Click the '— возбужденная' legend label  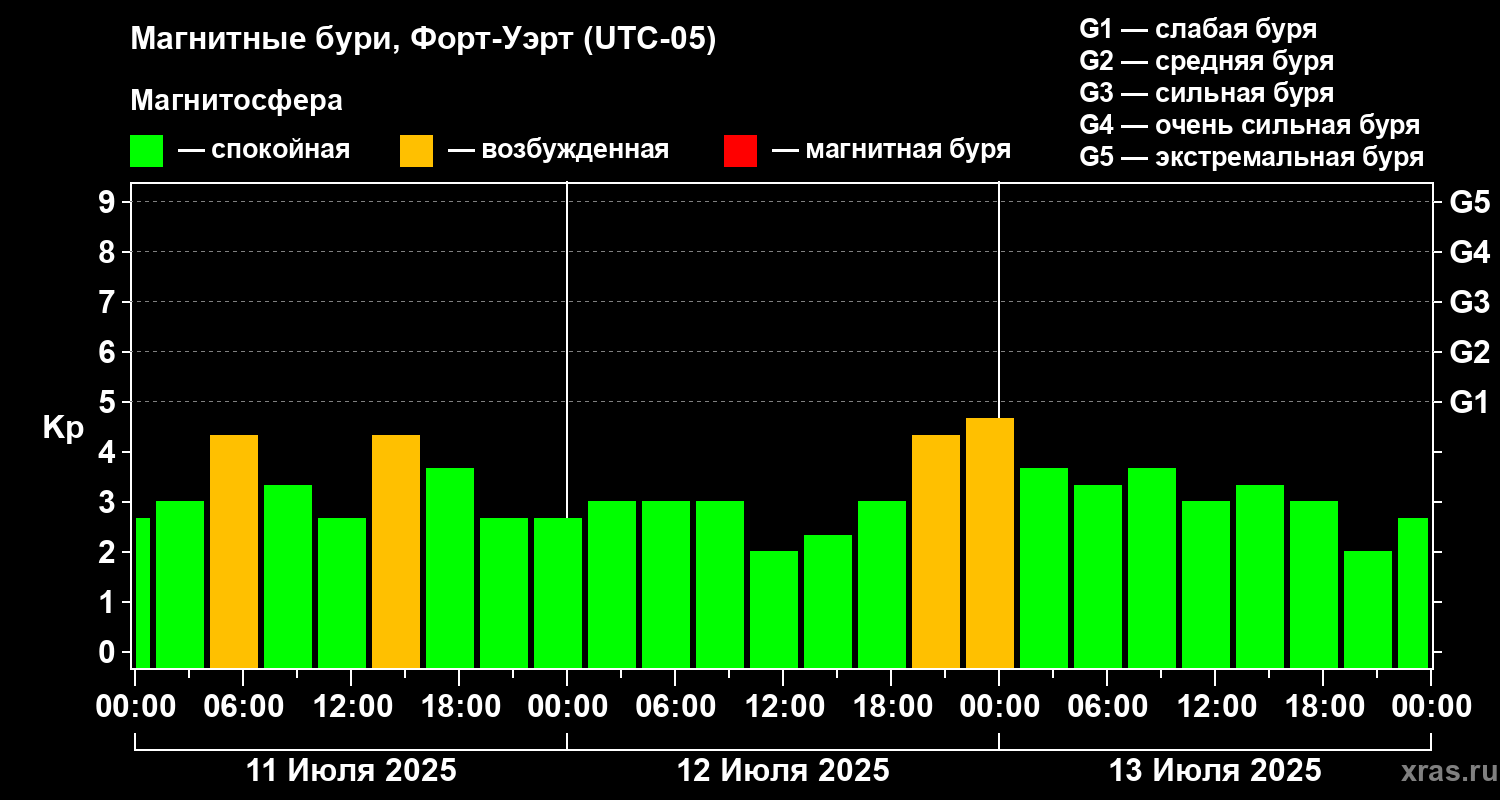558,150
